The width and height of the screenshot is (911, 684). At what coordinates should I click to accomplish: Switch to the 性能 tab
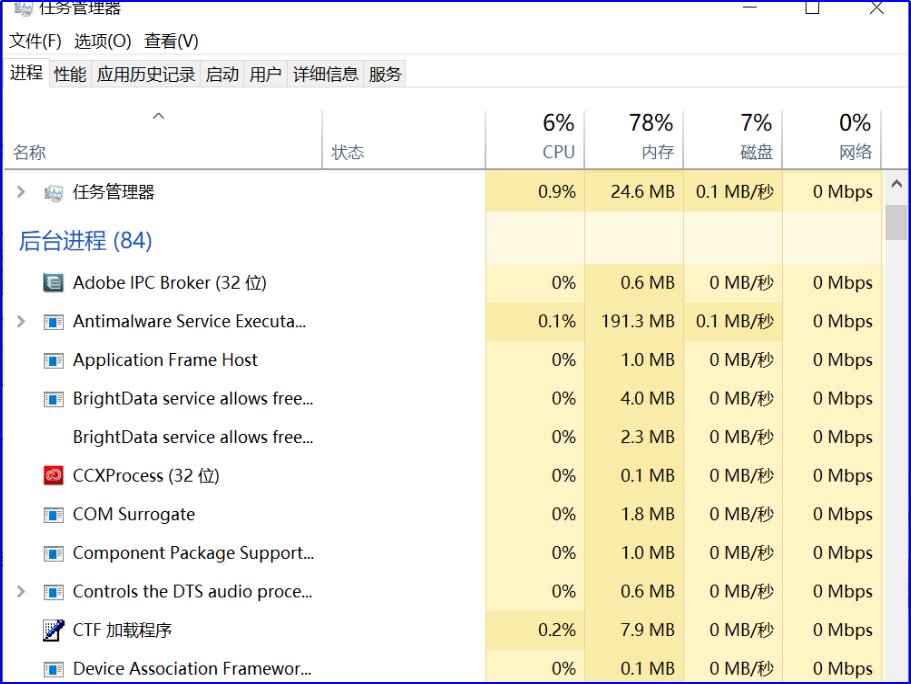pyautogui.click(x=70, y=74)
